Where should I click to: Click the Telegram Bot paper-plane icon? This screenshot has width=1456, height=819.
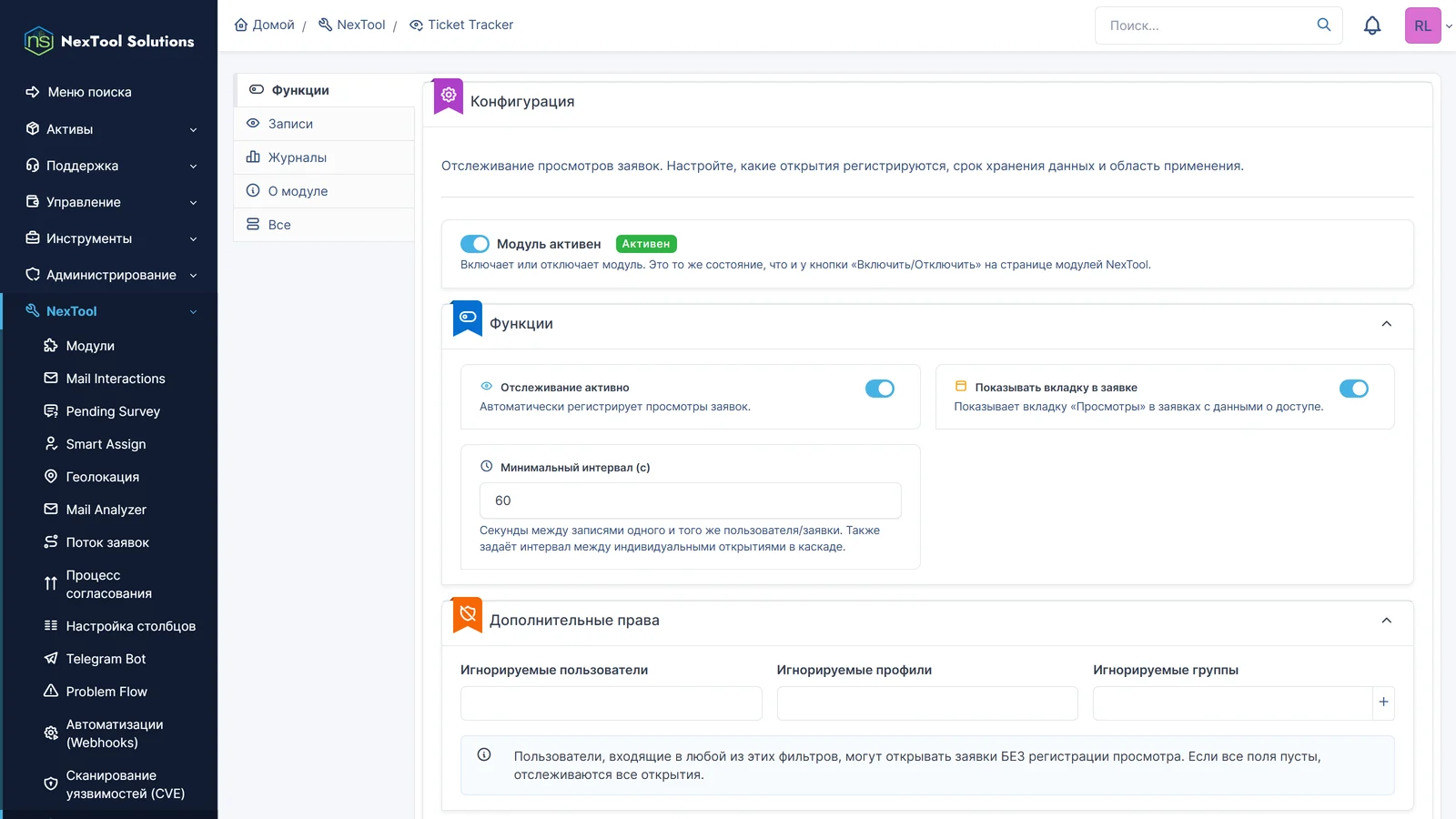click(x=51, y=658)
